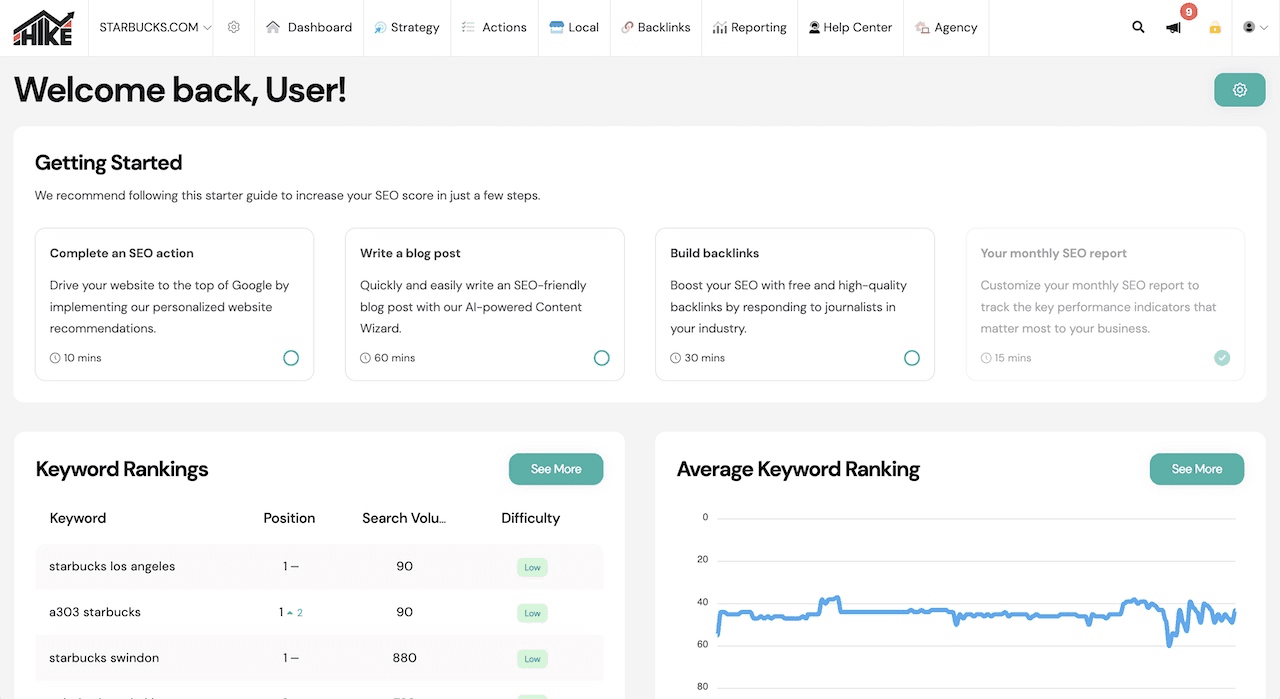The width and height of the screenshot is (1280, 699).
Task: Check off Write a blog post circle
Action: [x=601, y=358]
